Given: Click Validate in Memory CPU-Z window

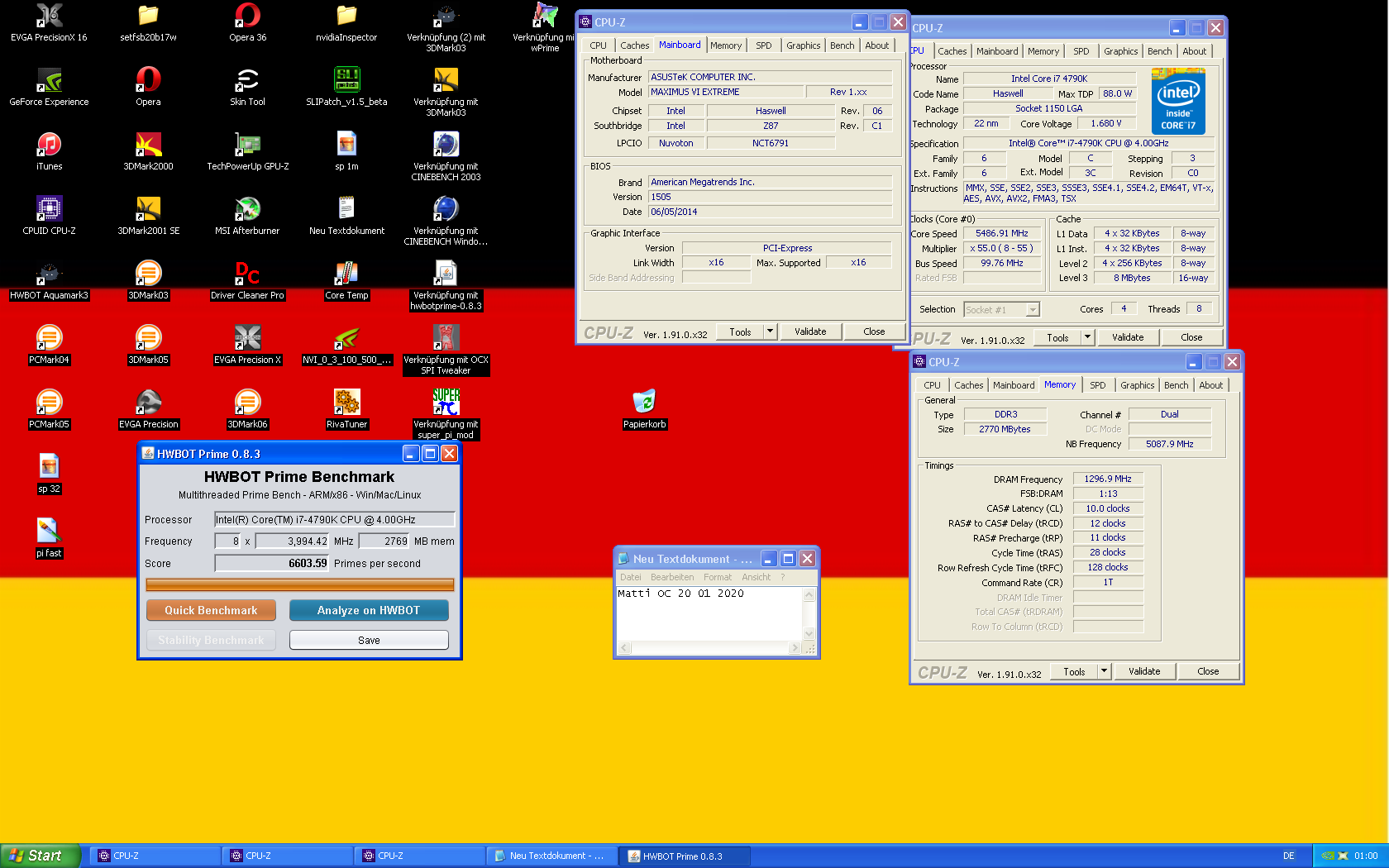Looking at the screenshot, I should tap(1144, 671).
